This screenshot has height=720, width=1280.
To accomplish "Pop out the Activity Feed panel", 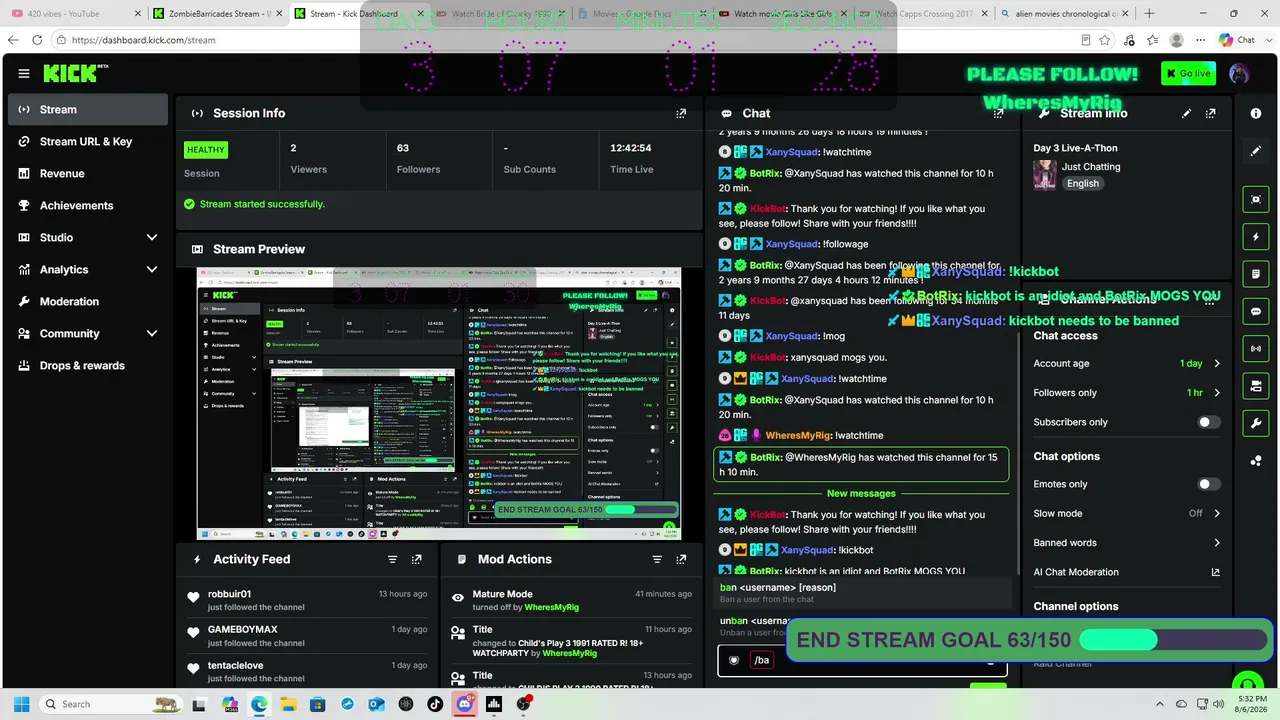I will pos(417,560).
